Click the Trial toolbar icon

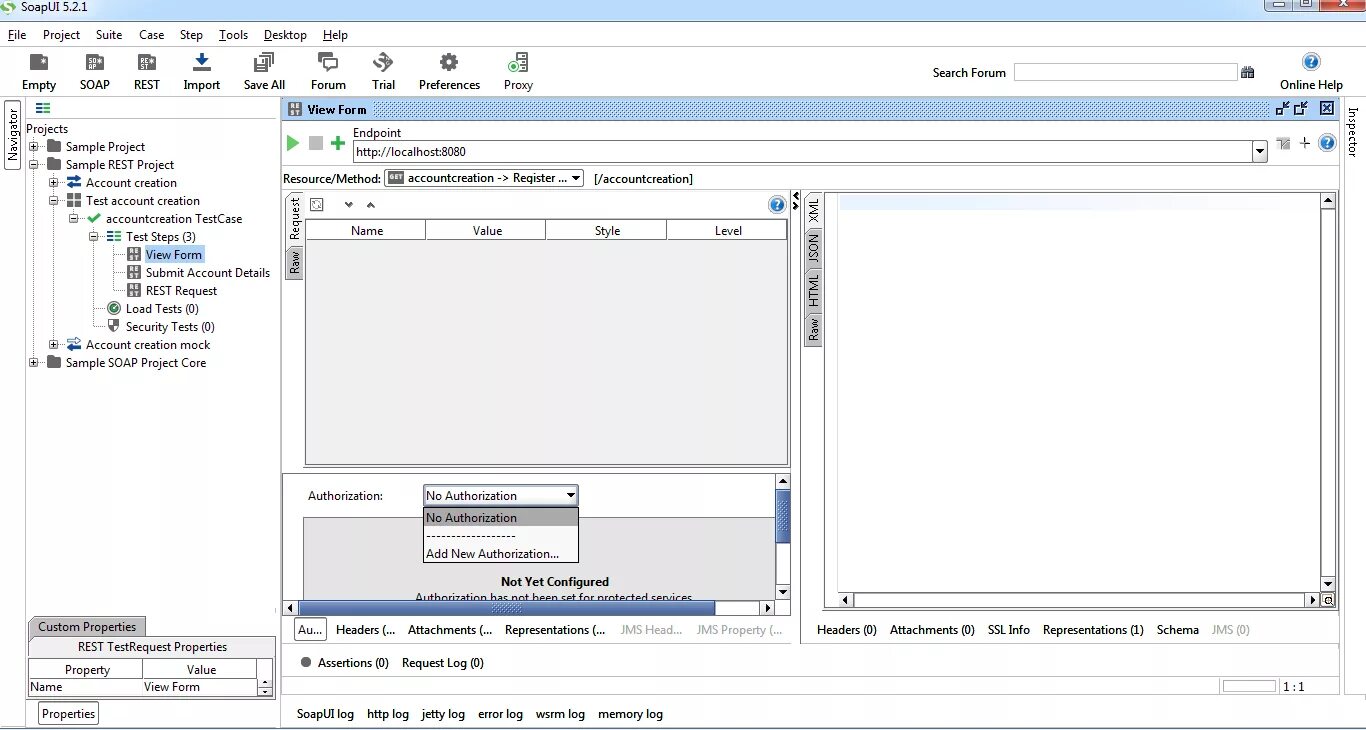click(x=383, y=63)
